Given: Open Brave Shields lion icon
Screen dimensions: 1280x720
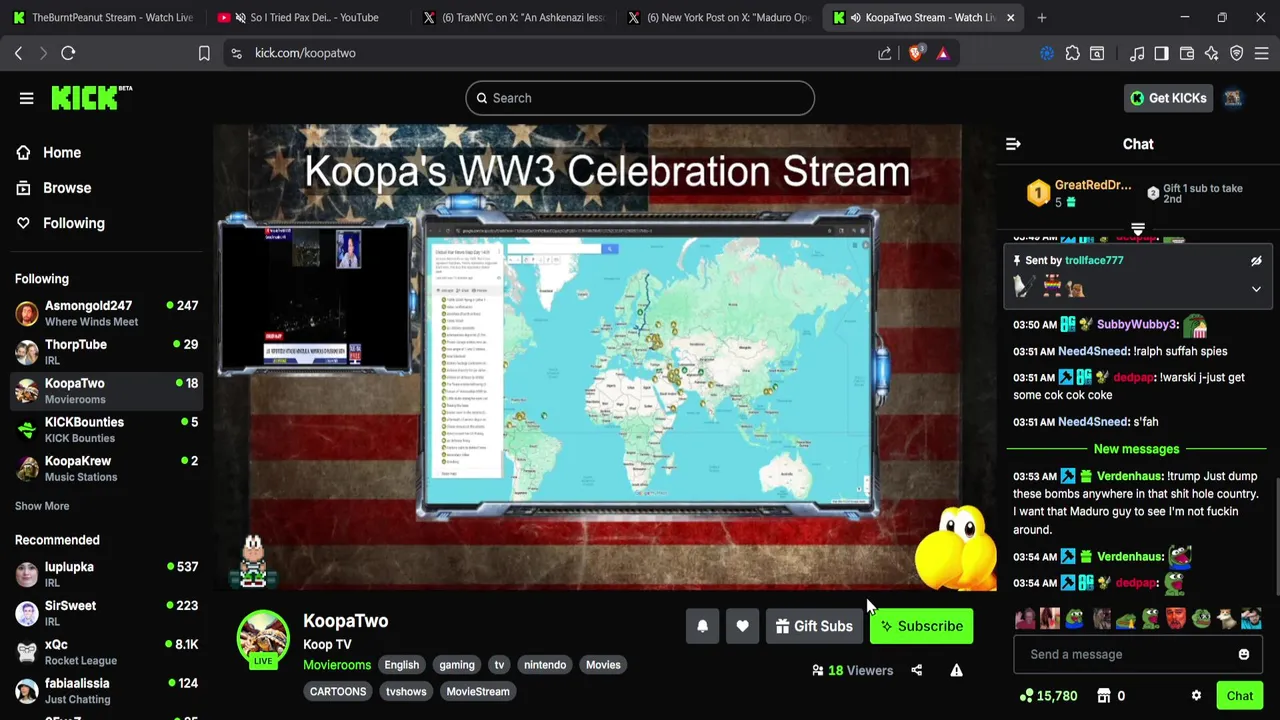Looking at the screenshot, I should (x=915, y=53).
